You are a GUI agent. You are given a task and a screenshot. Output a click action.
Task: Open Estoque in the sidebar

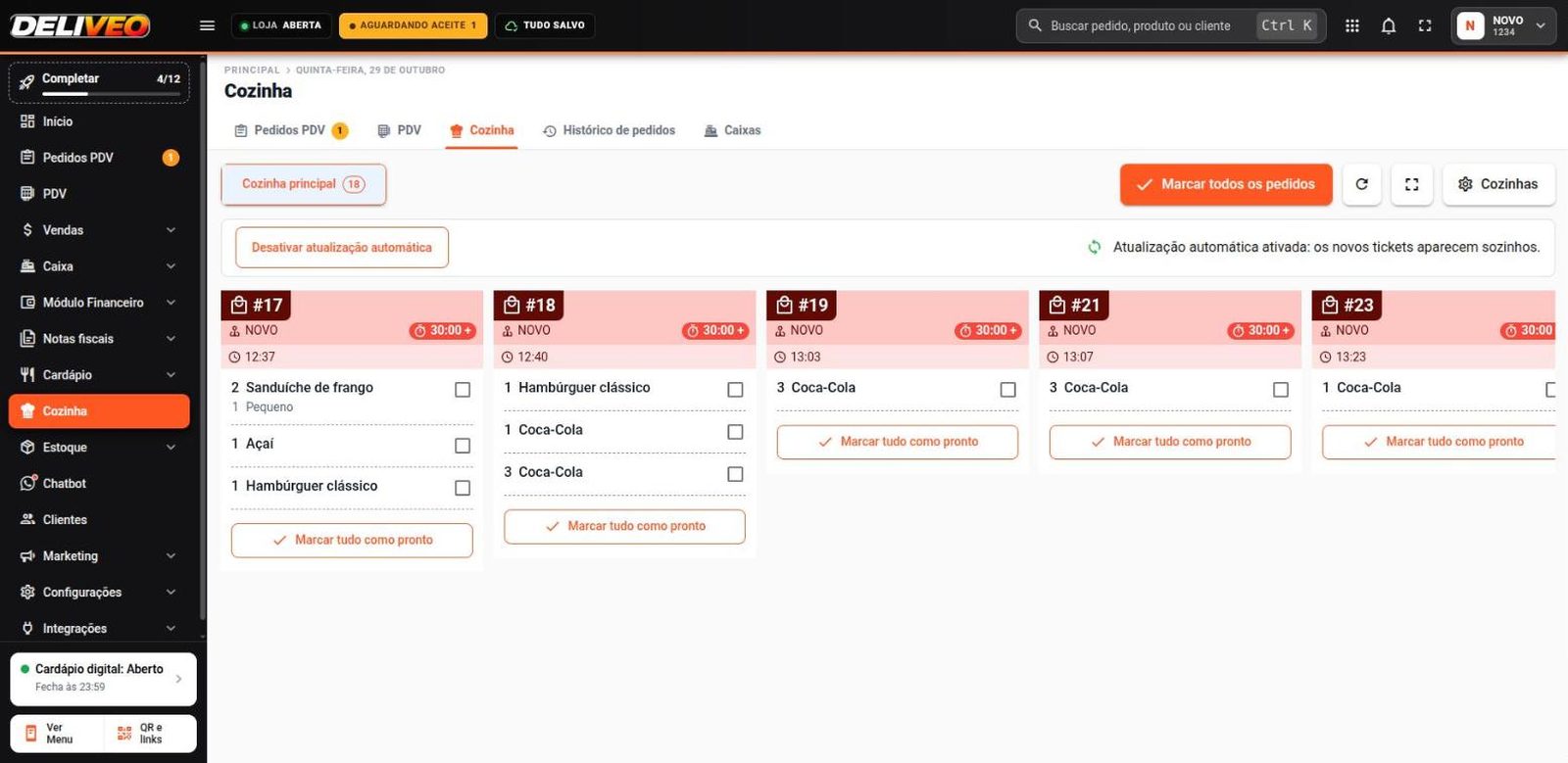tap(99, 448)
